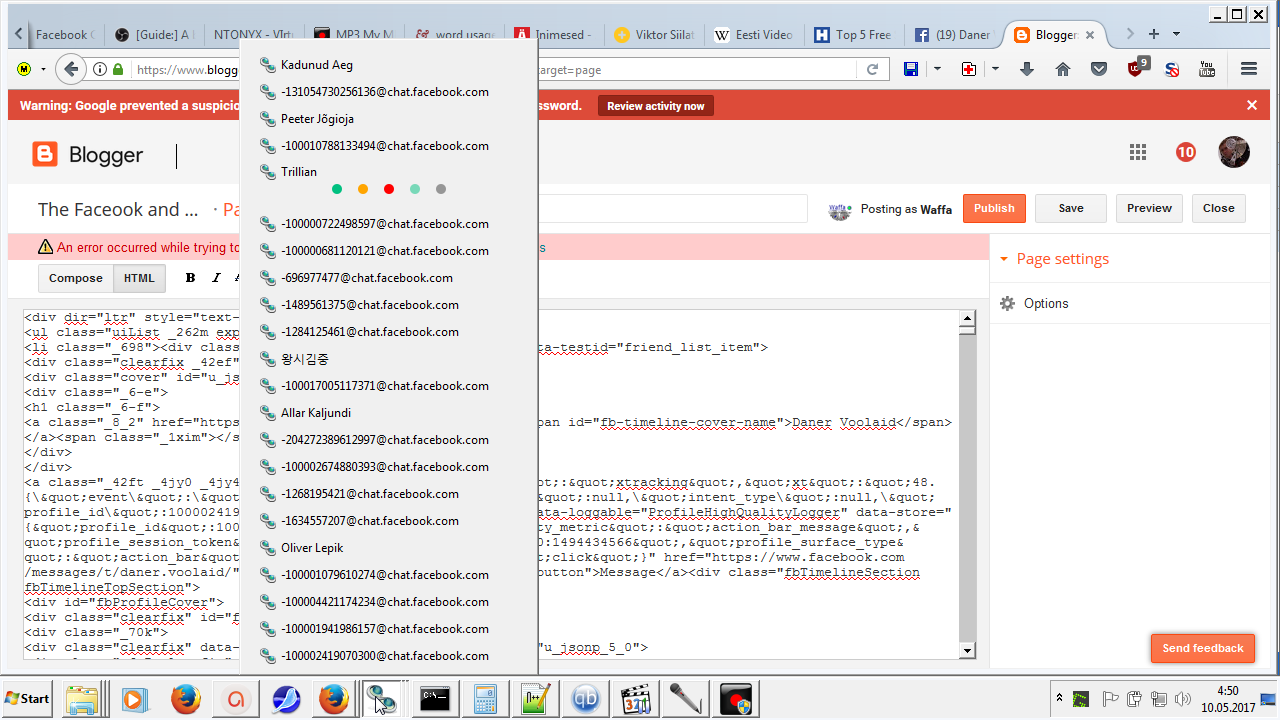The image size is (1280, 720).
Task: Select the red status dot under Trillian
Action: 389,189
